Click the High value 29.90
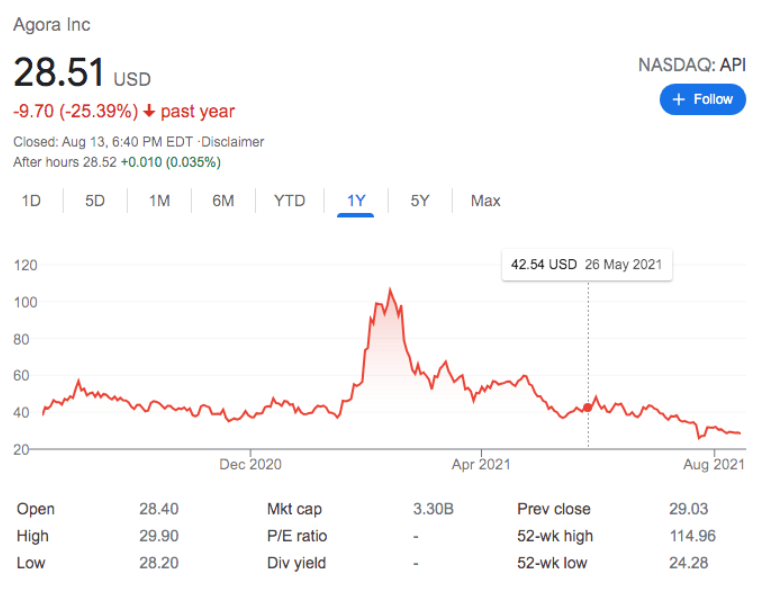 point(159,536)
